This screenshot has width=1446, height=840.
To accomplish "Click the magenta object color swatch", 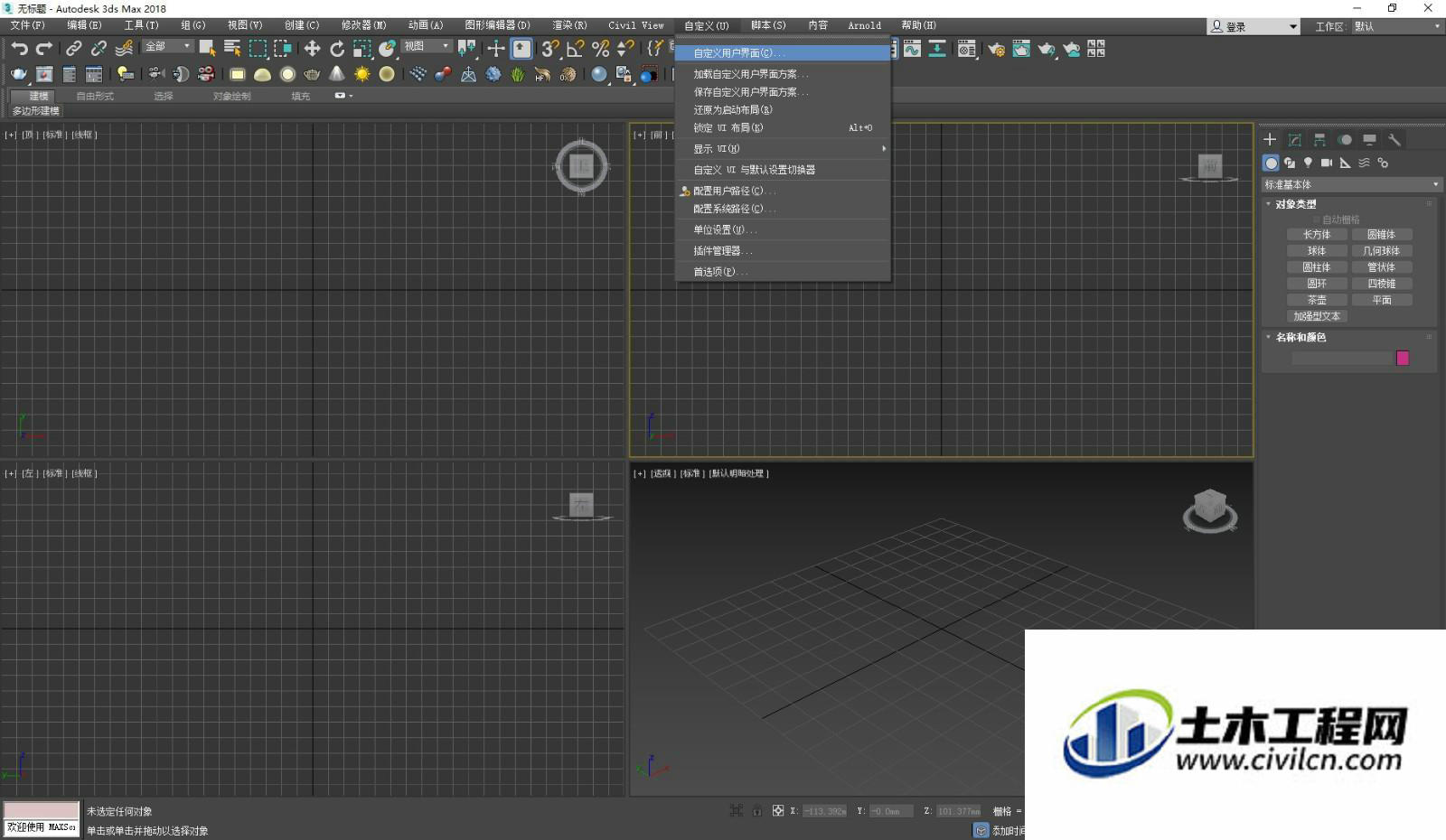I will 1403,358.
